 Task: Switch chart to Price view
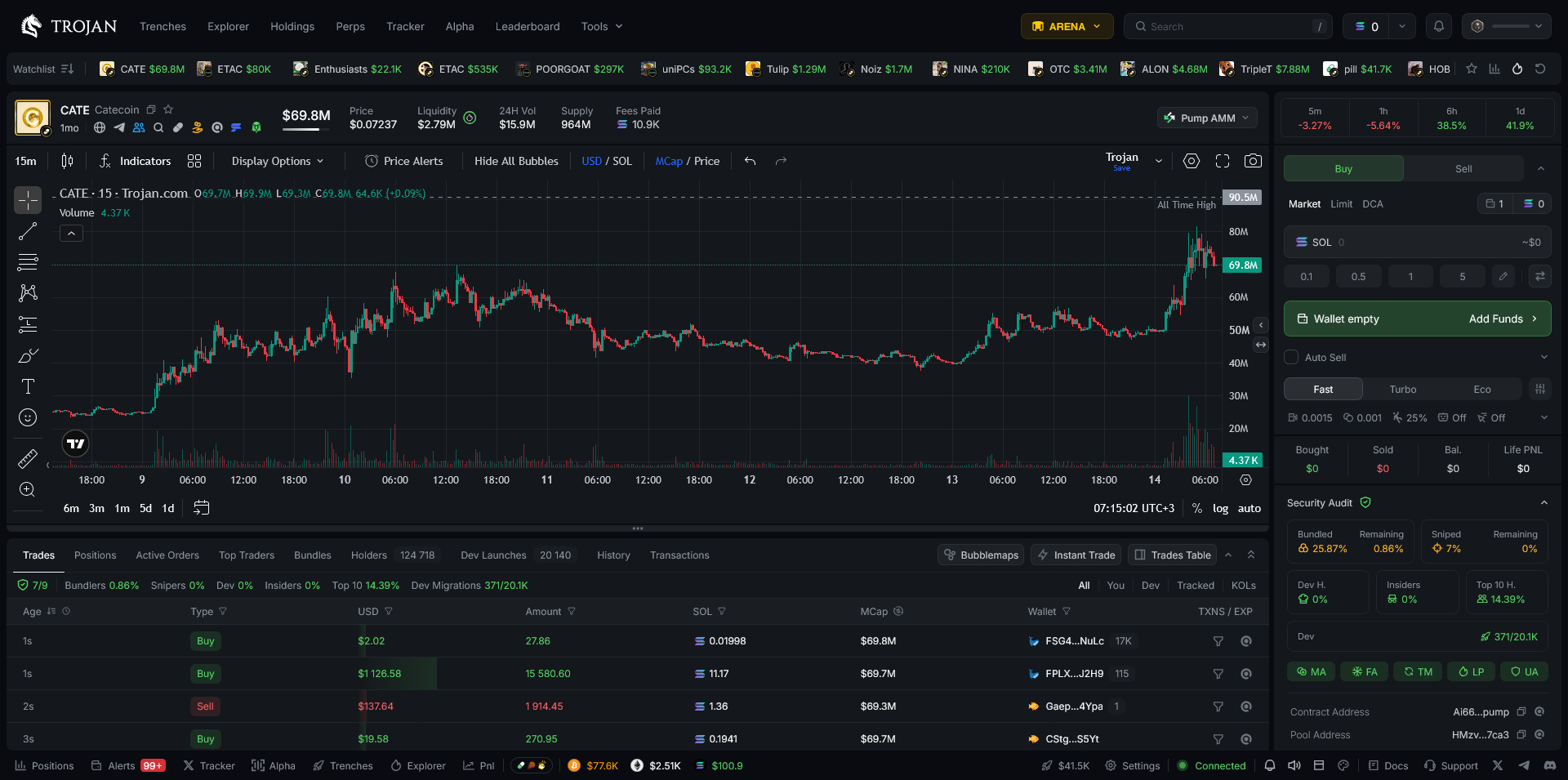click(x=707, y=161)
